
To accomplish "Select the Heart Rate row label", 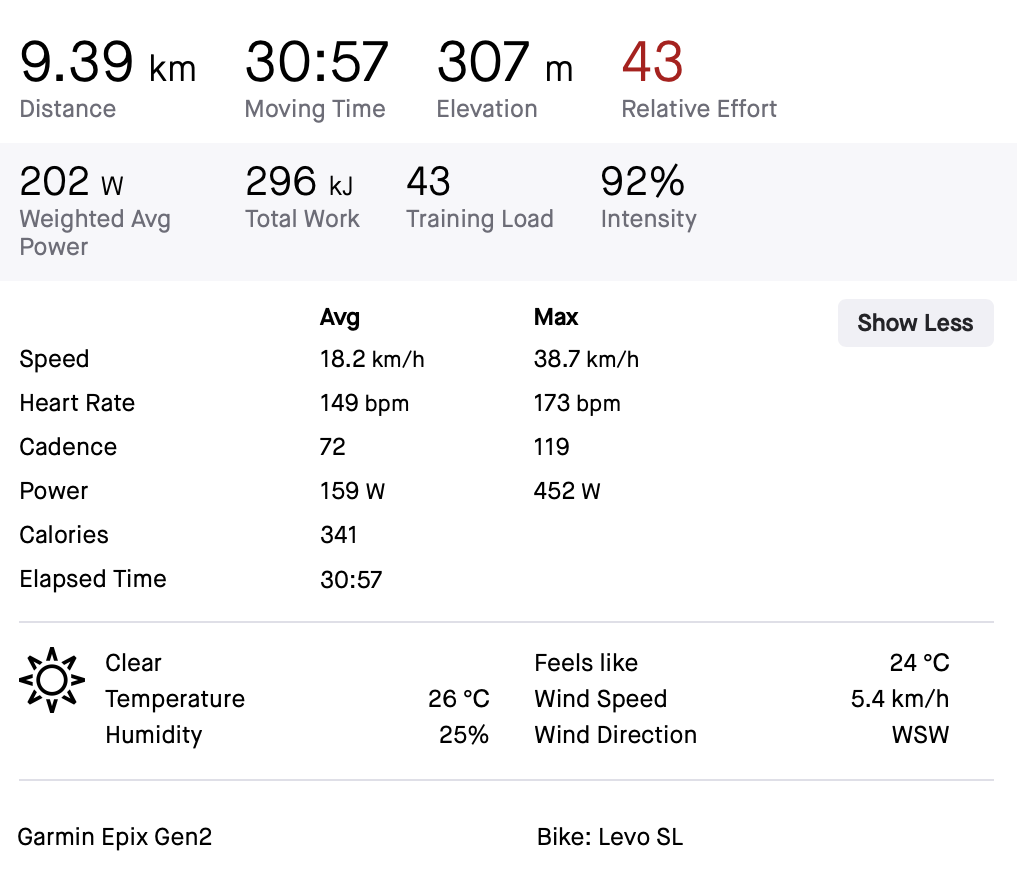I will pos(77,403).
